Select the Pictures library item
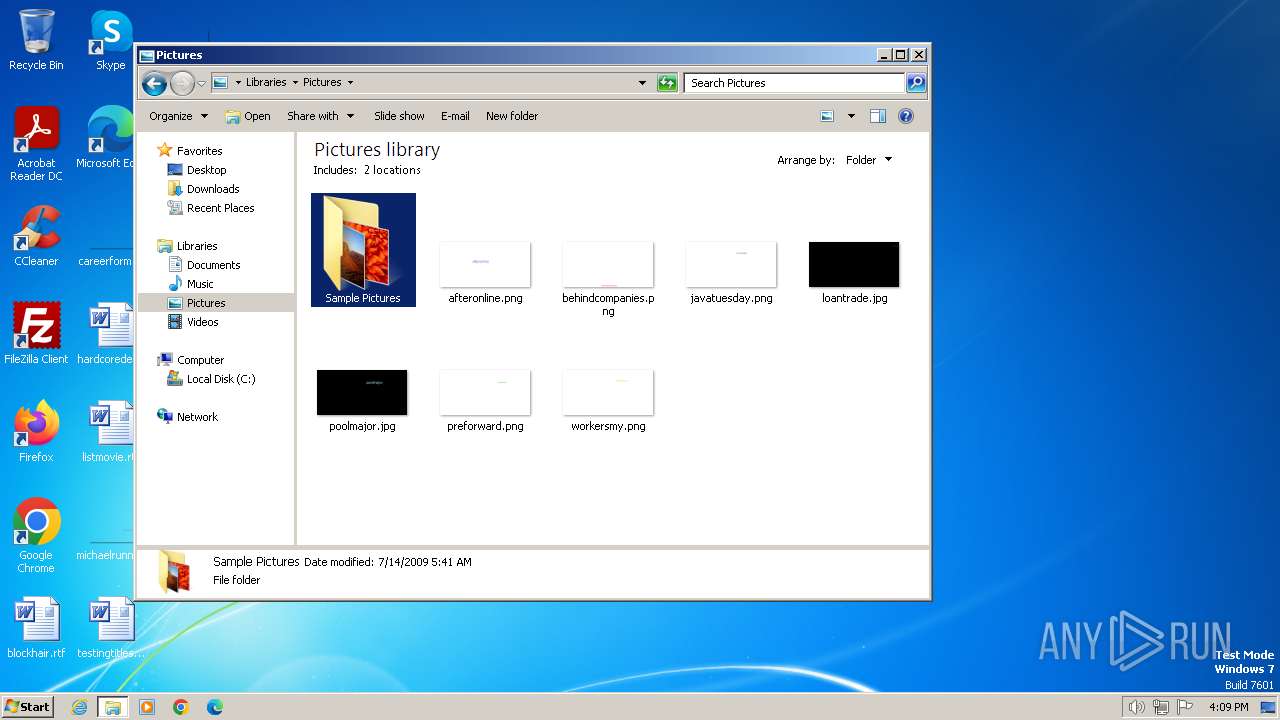This screenshot has width=1280, height=720. tap(206, 303)
